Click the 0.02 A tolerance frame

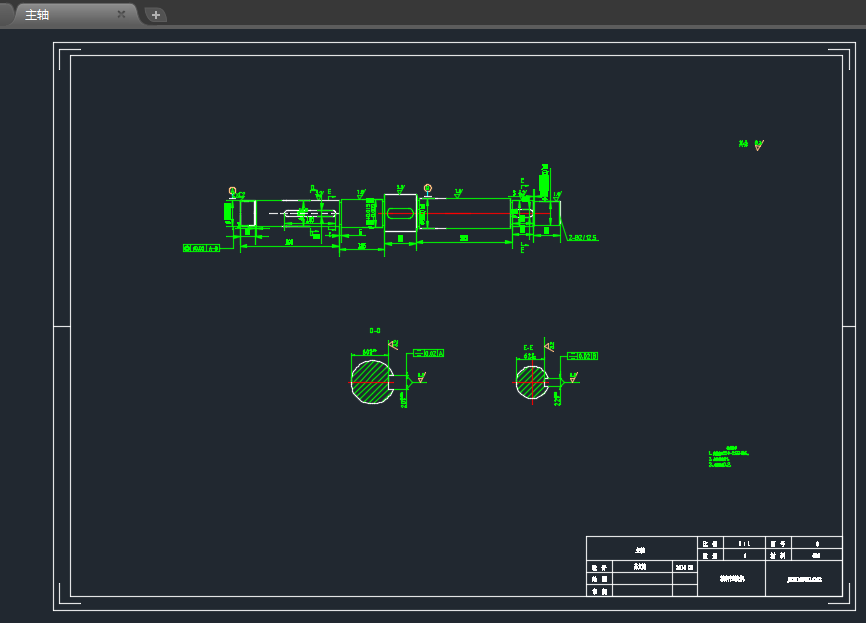coord(429,353)
